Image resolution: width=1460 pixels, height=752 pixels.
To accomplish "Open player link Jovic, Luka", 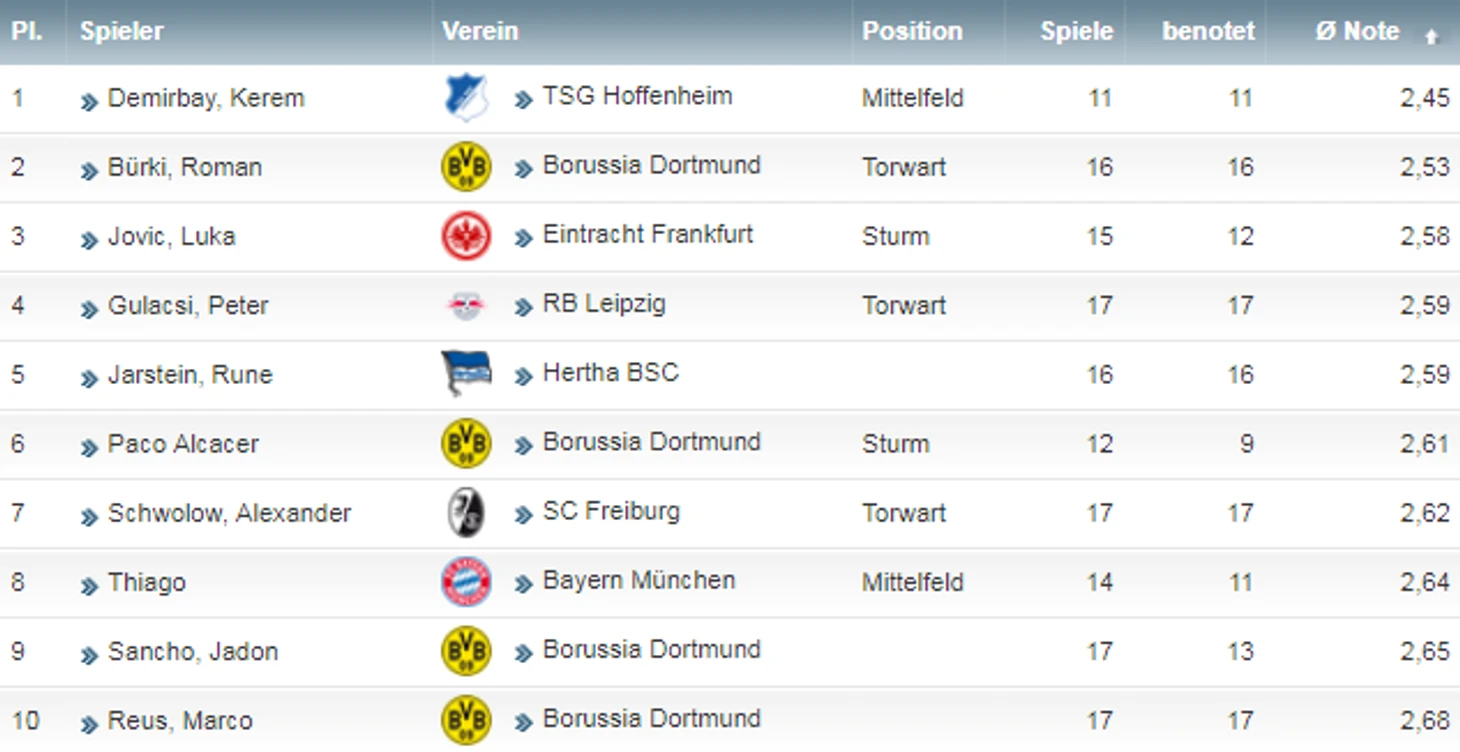I will [x=171, y=236].
